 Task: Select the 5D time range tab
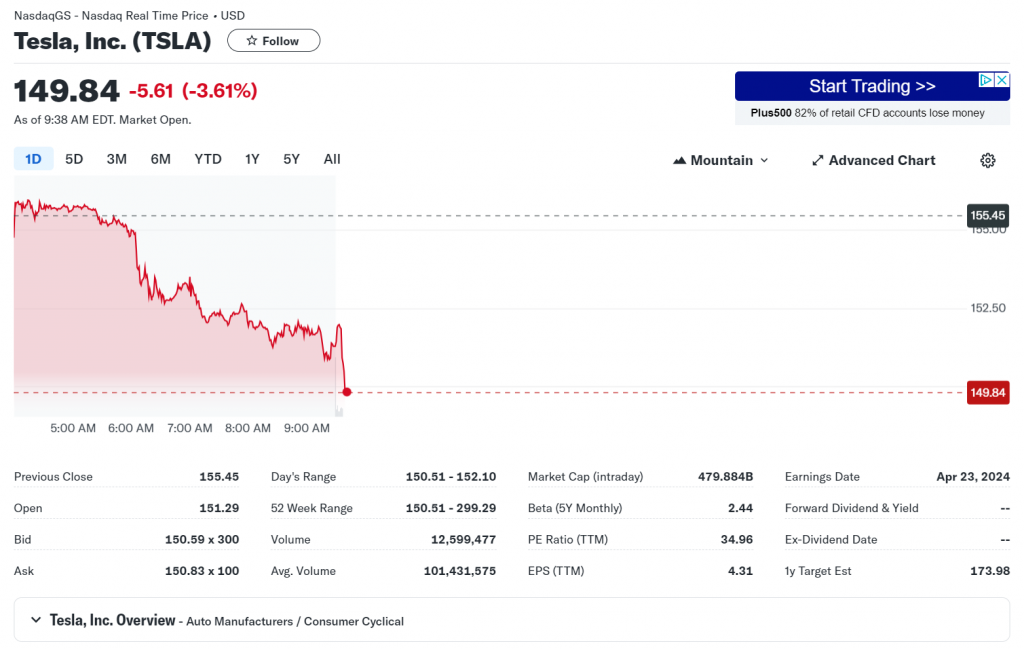tap(74, 159)
